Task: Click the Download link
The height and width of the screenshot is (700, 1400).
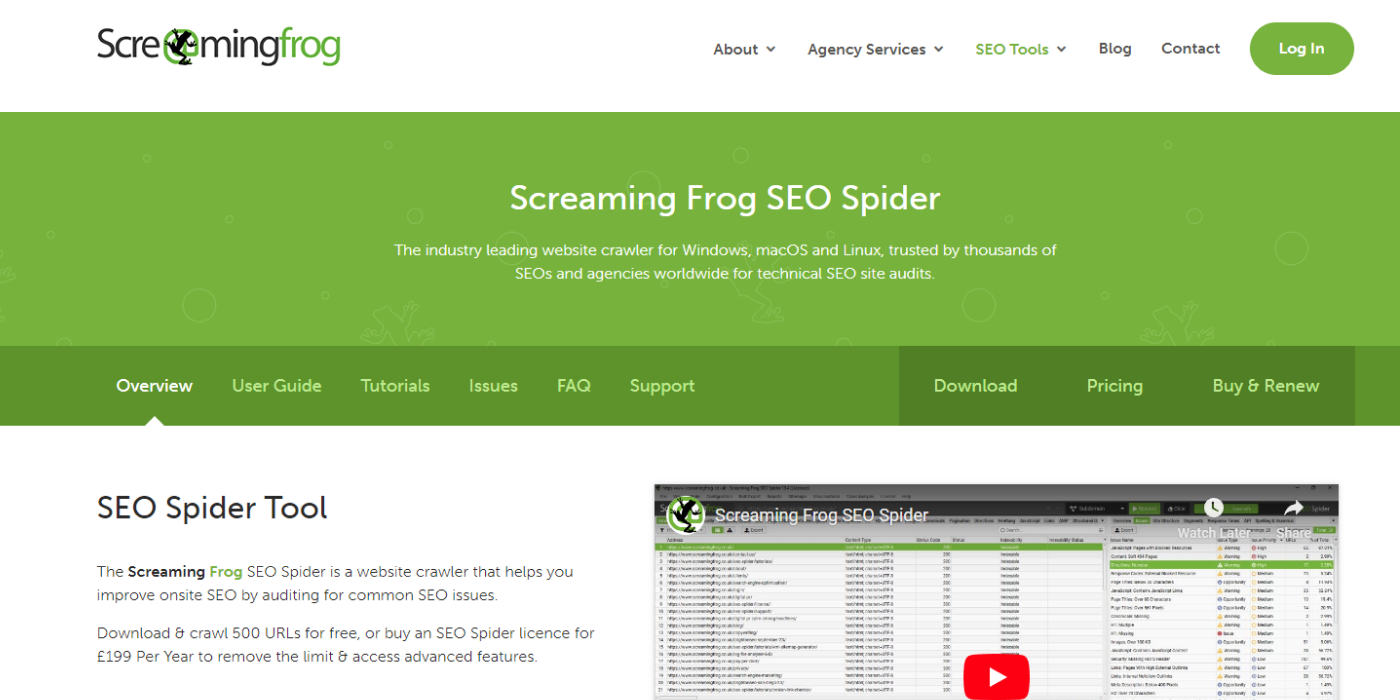Action: [975, 385]
